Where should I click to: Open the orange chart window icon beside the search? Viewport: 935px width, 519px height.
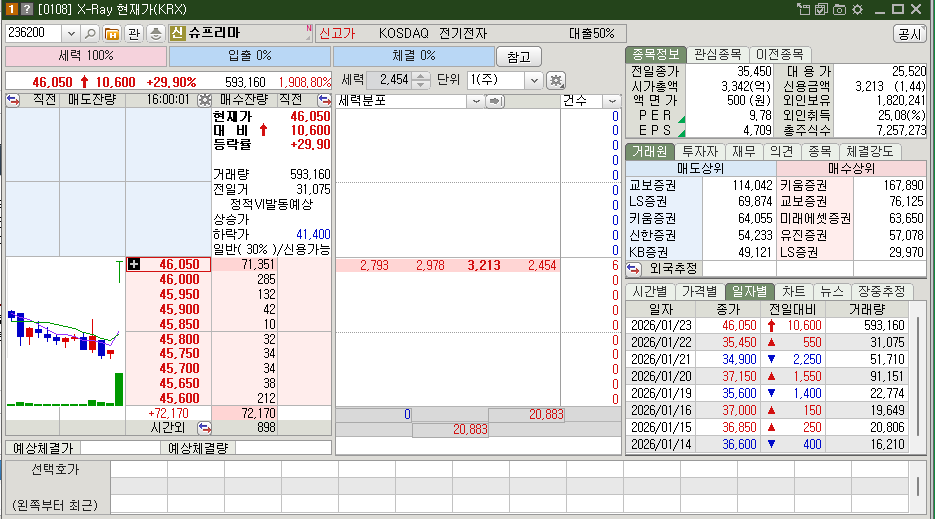click(x=112, y=33)
